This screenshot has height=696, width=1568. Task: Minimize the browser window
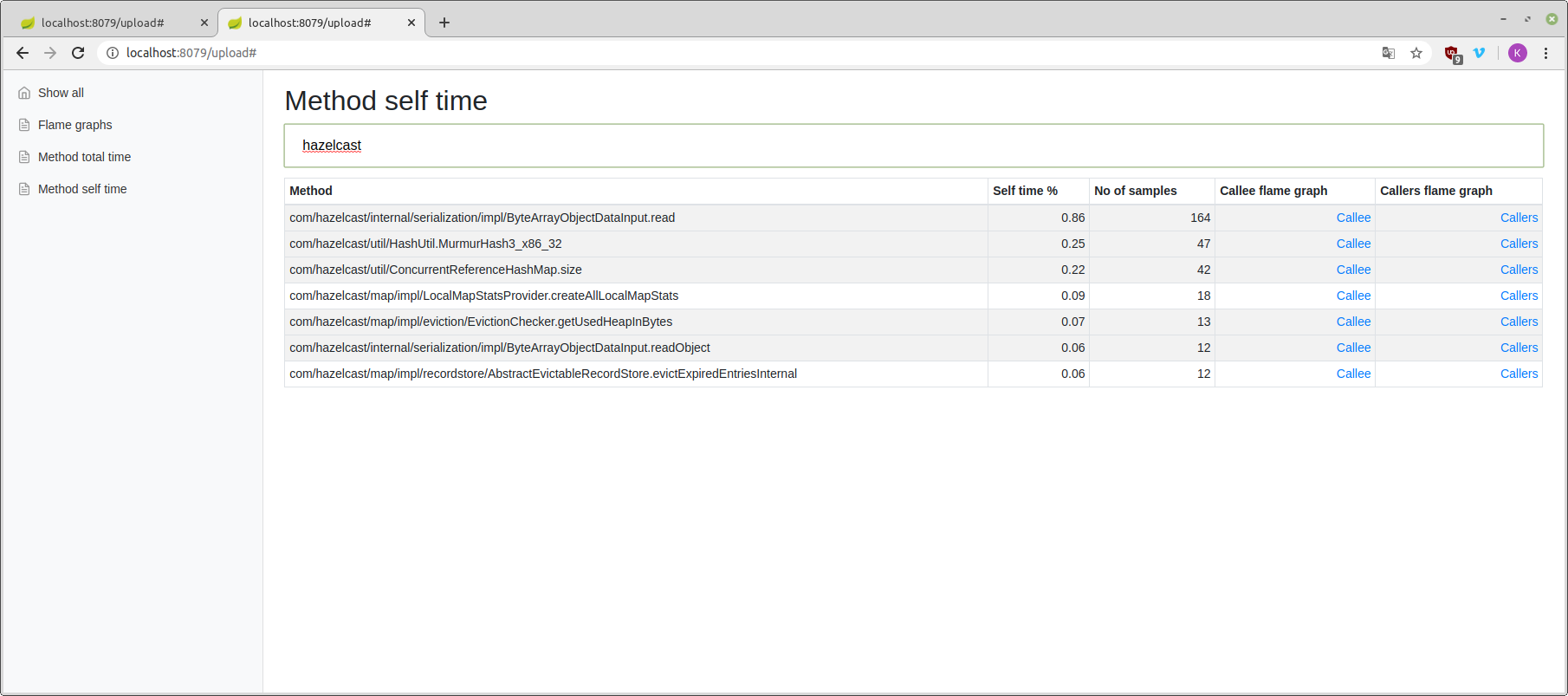pyautogui.click(x=1503, y=19)
